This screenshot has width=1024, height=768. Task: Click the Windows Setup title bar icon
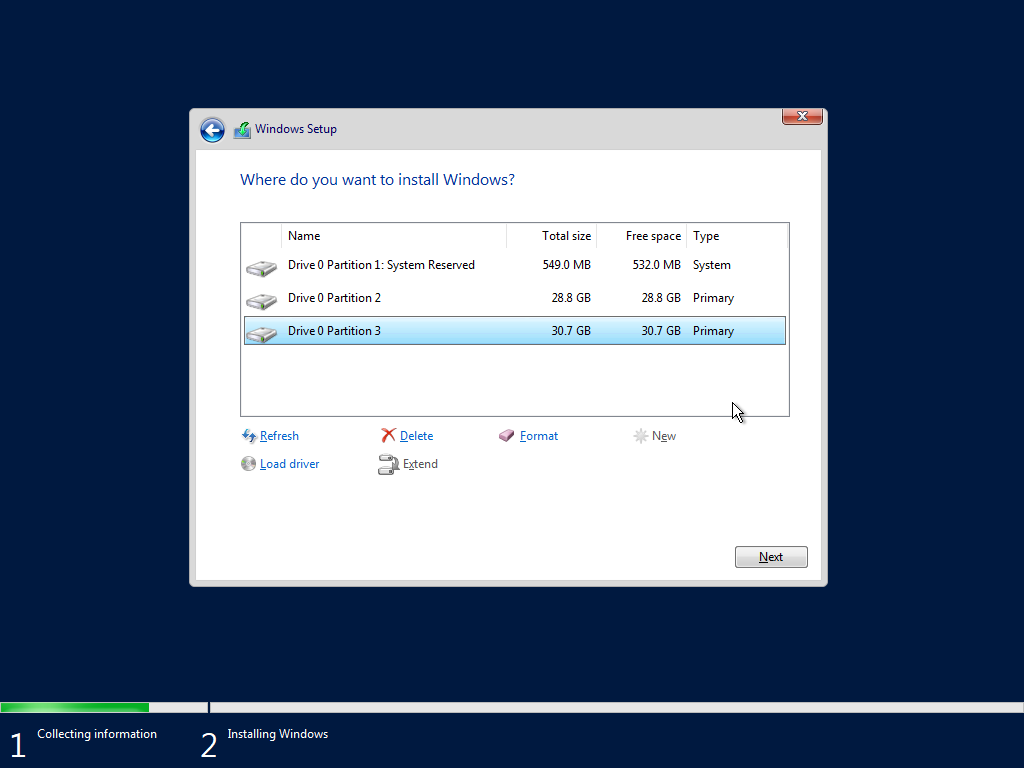pyautogui.click(x=241, y=129)
